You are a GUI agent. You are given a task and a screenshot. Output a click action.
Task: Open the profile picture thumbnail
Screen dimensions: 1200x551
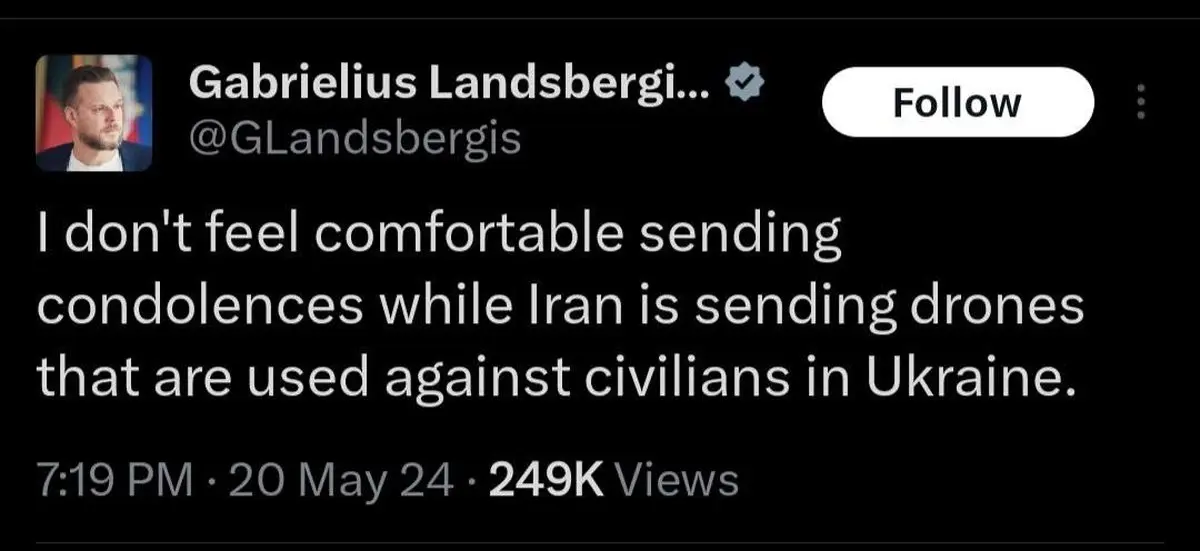94,113
